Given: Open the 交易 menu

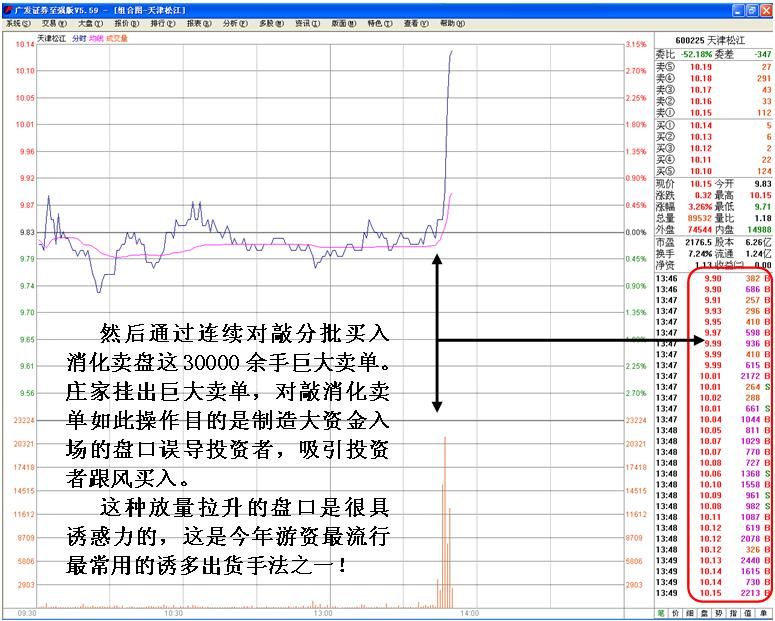Looking at the screenshot, I should click(54, 23).
